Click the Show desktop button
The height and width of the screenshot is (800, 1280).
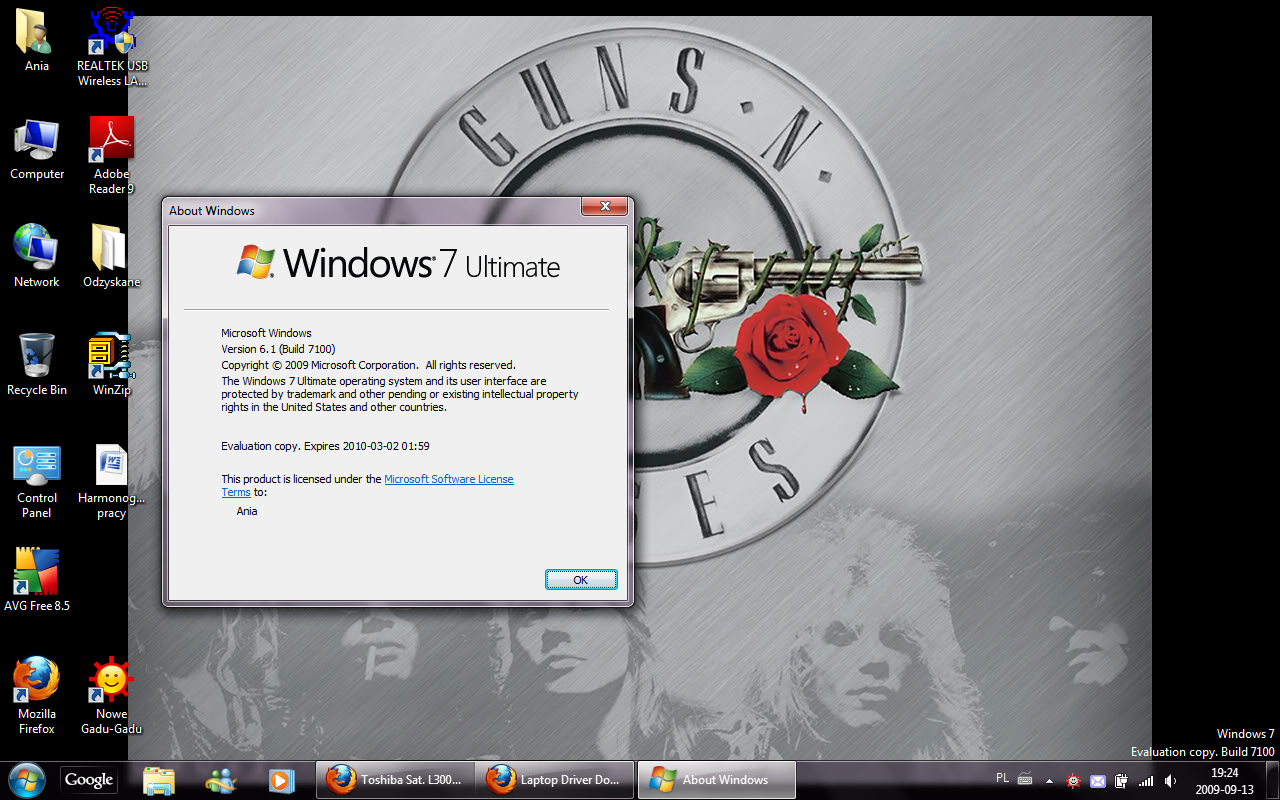pyautogui.click(x=1272, y=780)
